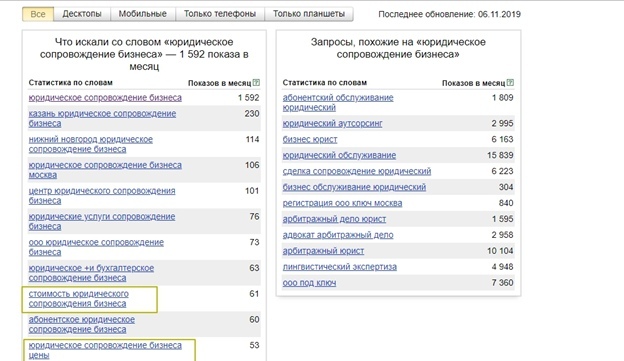This screenshot has width=624, height=361.
Task: Open «абонентское юридическое сопровождение бизнеса» link
Action: pyautogui.click(x=82, y=324)
